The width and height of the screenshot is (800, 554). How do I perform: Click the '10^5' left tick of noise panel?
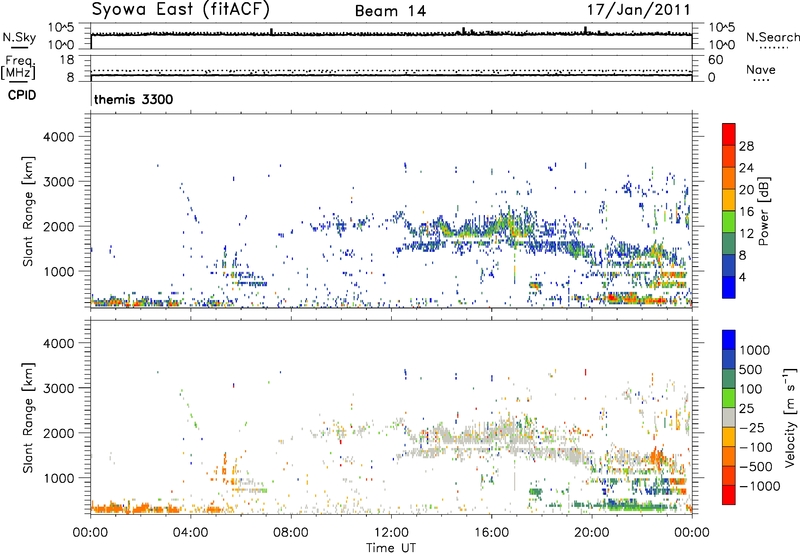click(61, 28)
